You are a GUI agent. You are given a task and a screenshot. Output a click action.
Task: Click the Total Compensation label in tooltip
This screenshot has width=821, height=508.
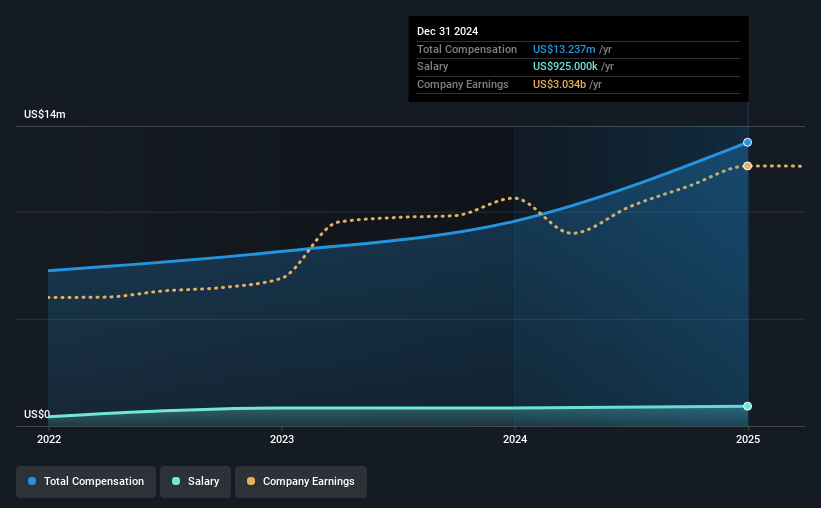[x=467, y=49]
